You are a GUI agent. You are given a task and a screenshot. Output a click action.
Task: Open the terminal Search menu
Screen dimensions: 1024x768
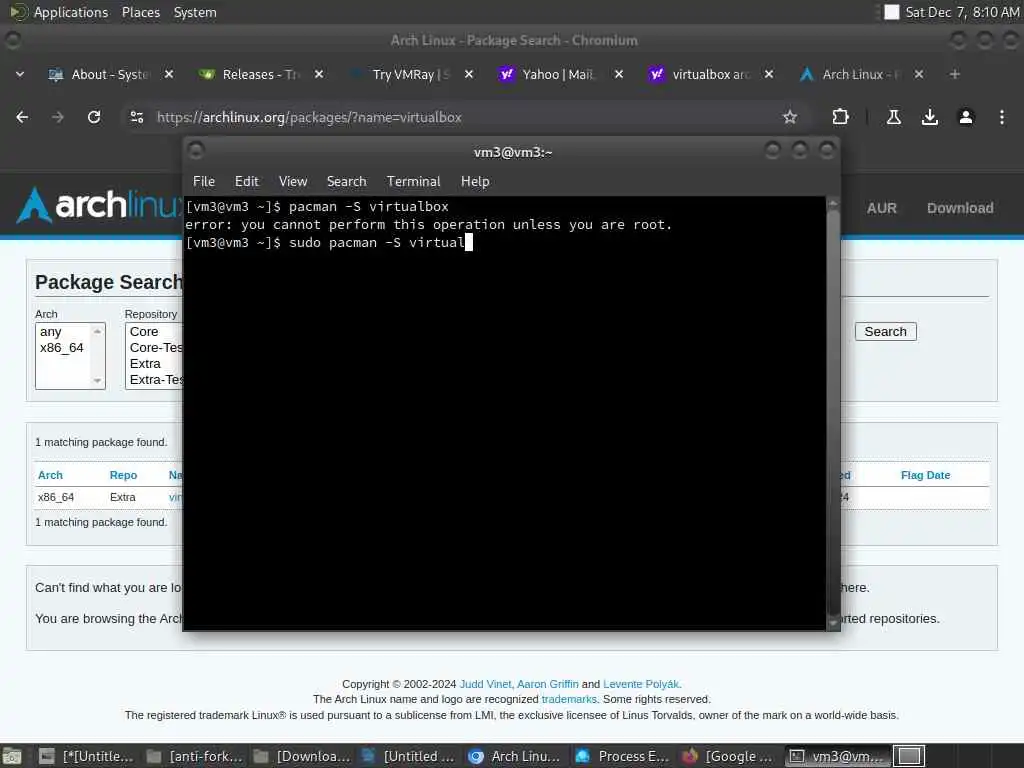[346, 182]
